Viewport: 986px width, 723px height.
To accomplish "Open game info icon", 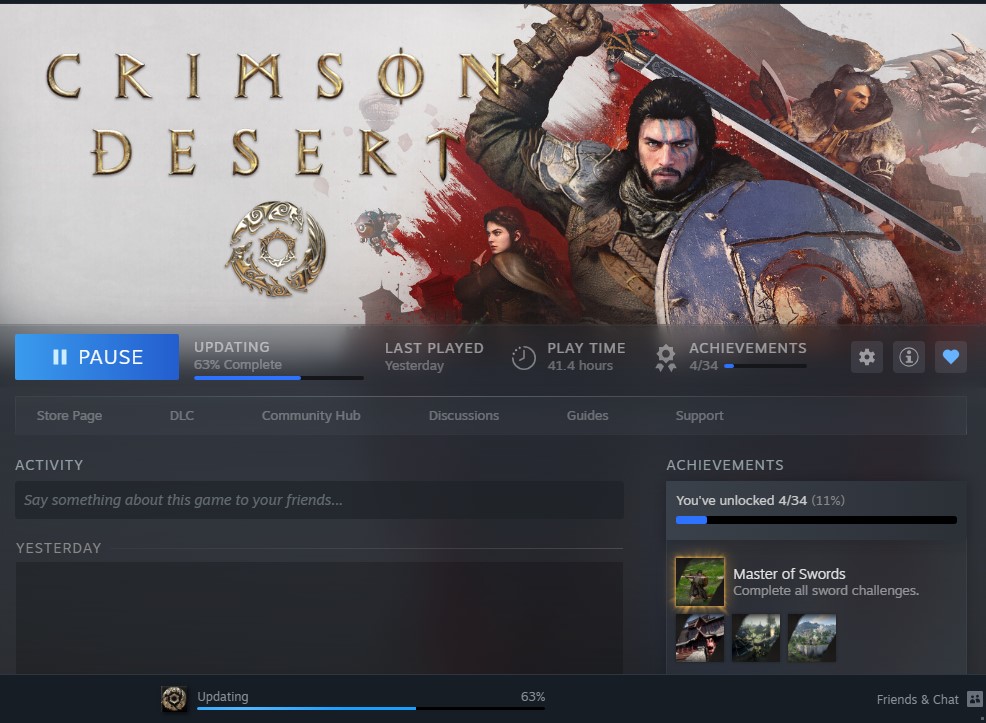I will (908, 357).
